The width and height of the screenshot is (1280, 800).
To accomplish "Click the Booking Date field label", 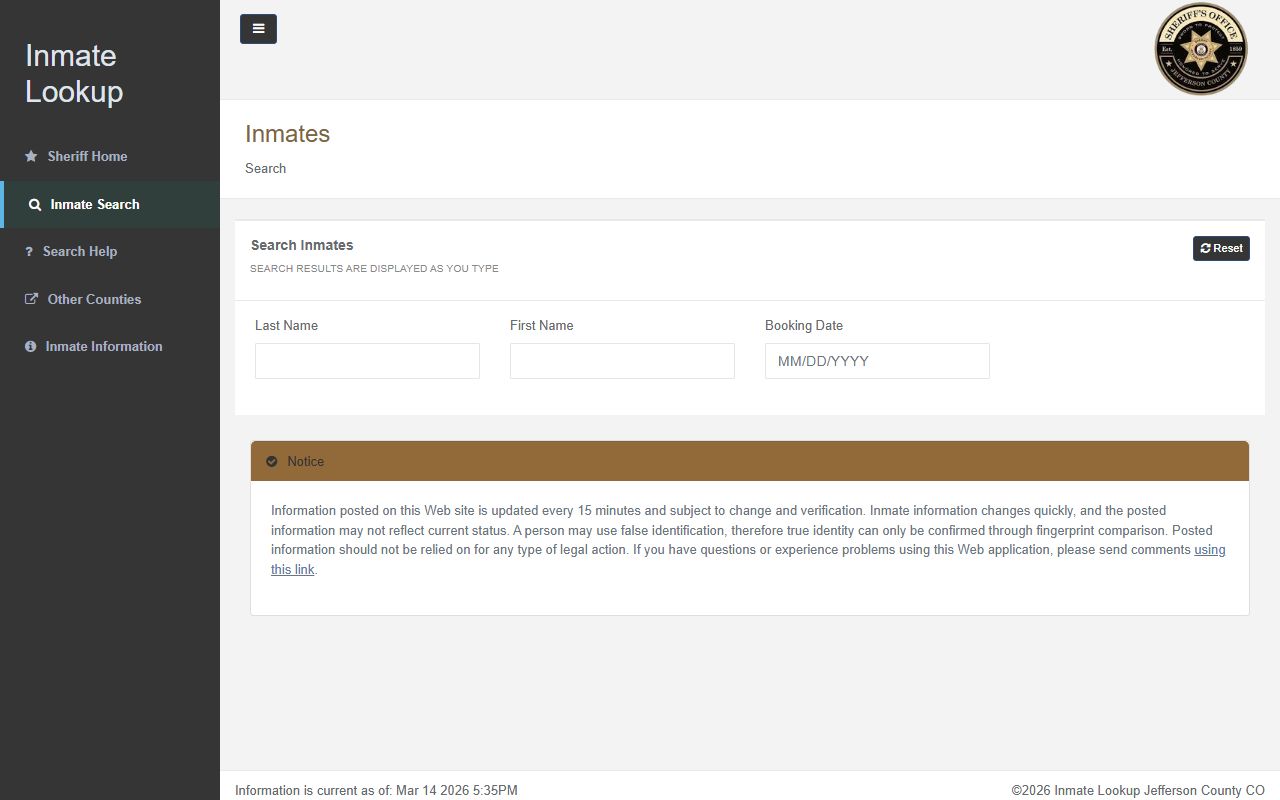I will 804,325.
